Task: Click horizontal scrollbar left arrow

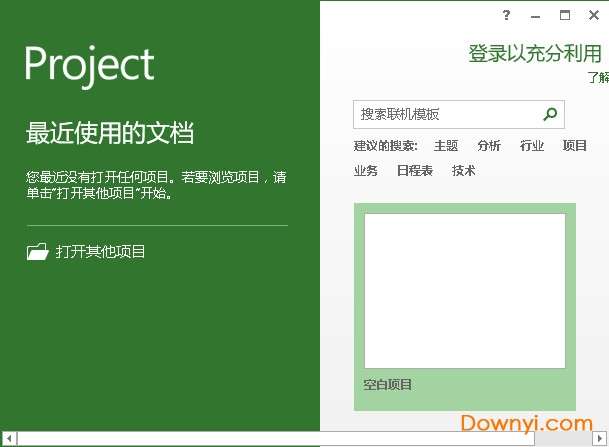Action: coord(9,439)
